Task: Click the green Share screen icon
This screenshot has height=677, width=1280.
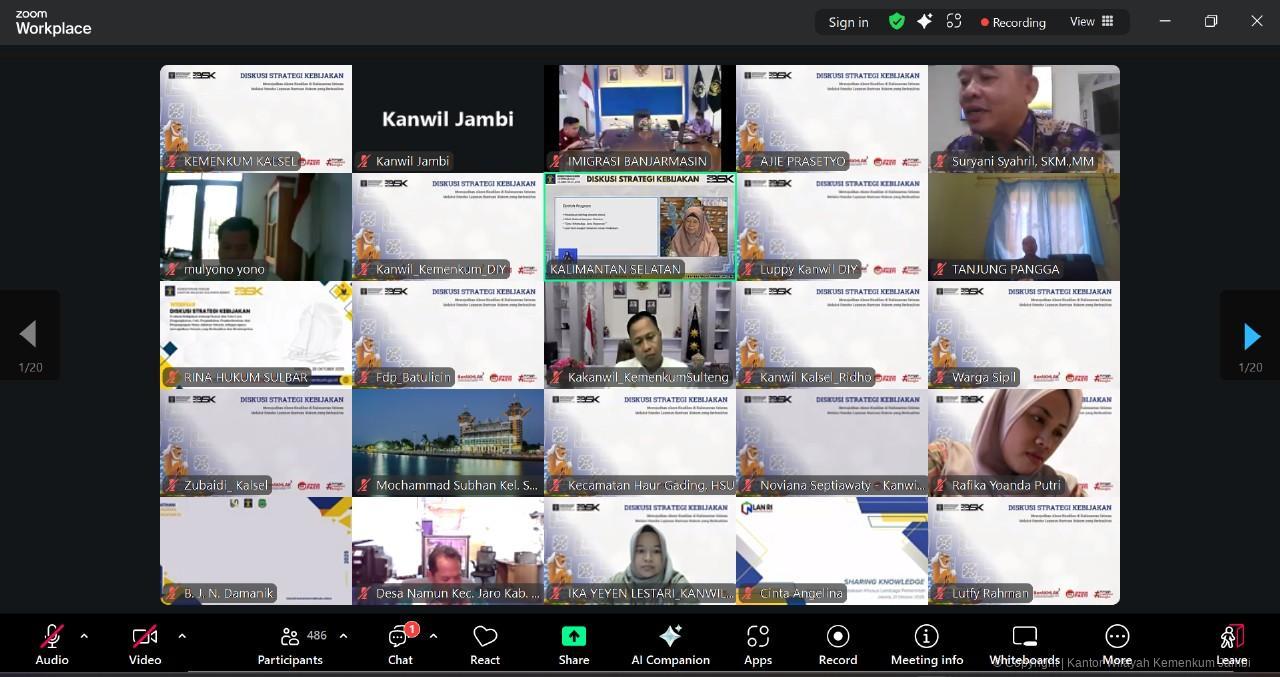Action: (x=574, y=637)
